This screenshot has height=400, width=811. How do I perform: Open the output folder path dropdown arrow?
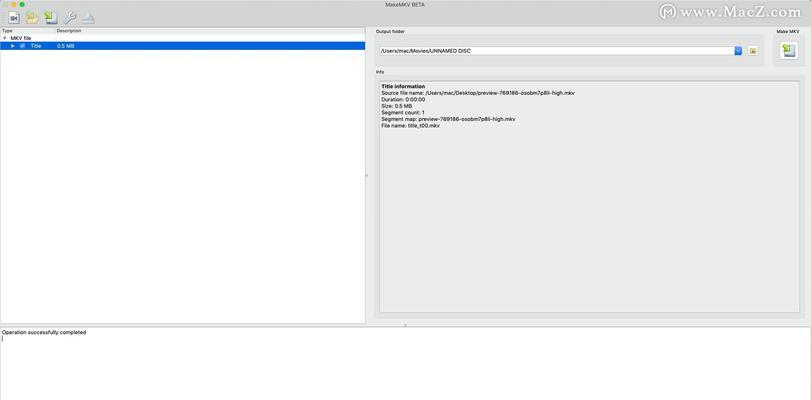738,51
